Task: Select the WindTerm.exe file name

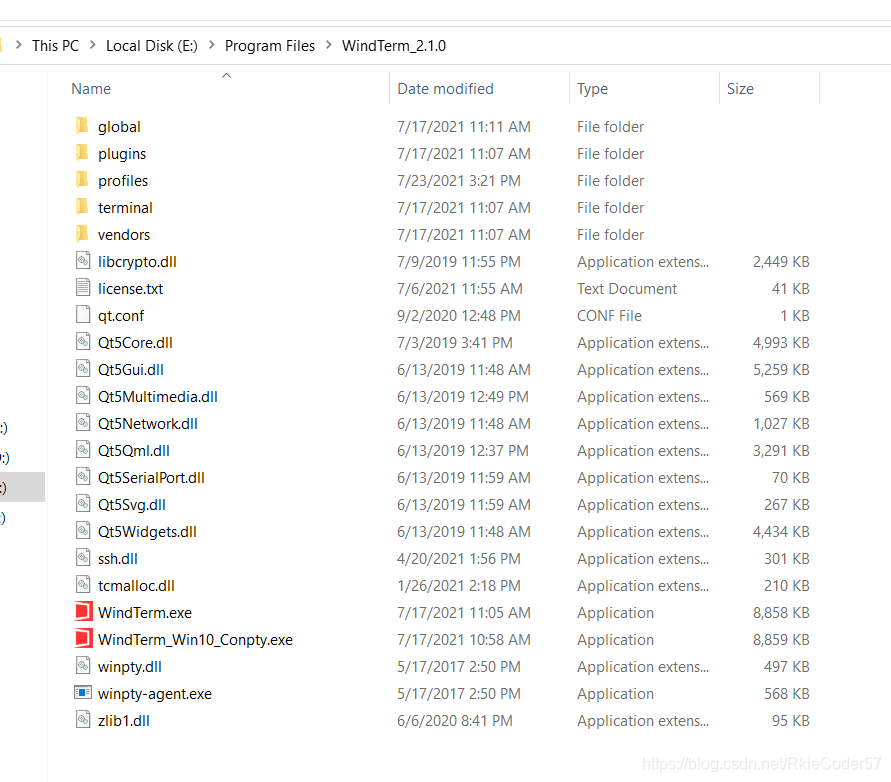Action: (x=145, y=613)
